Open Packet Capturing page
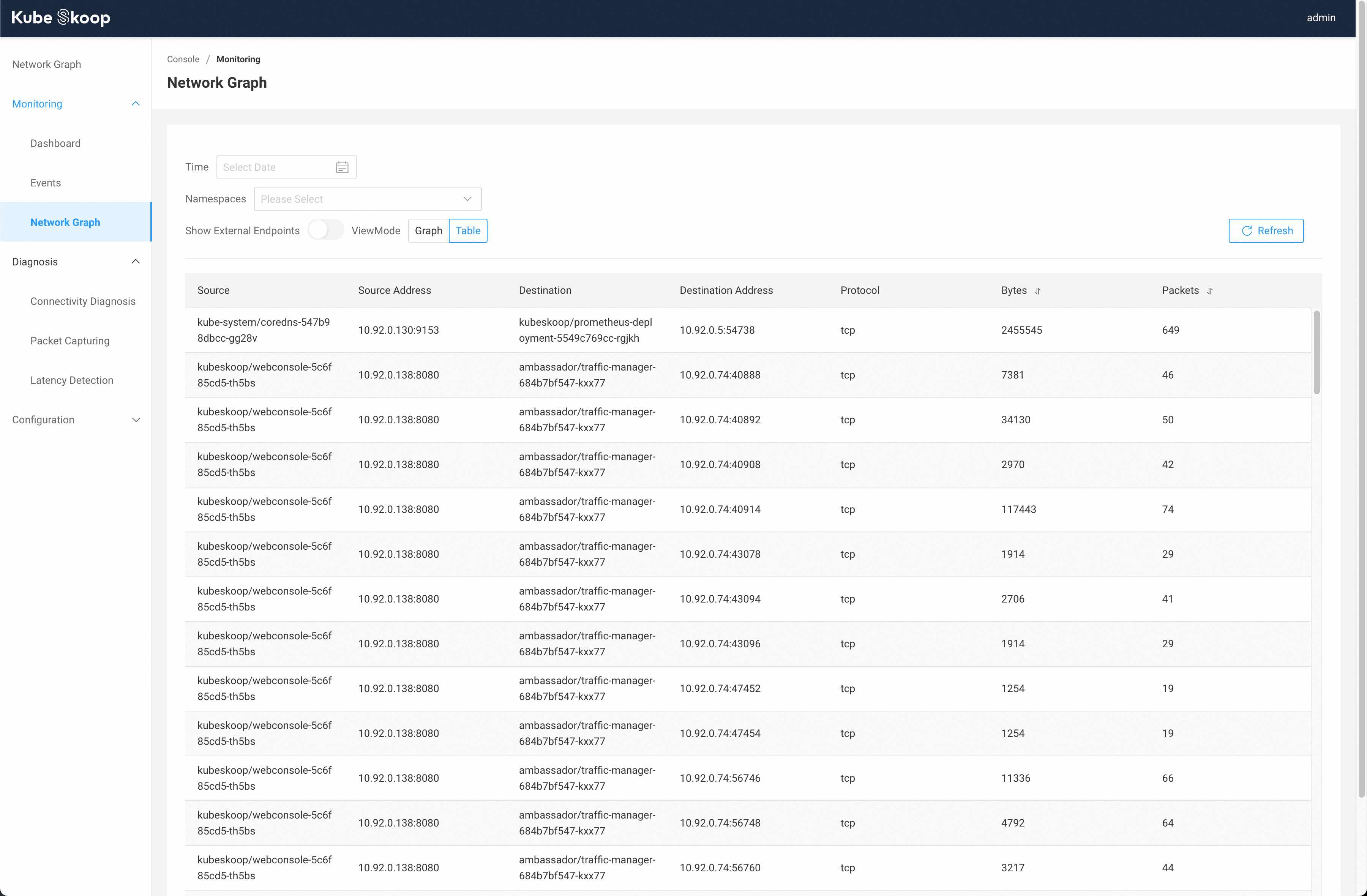 point(69,341)
